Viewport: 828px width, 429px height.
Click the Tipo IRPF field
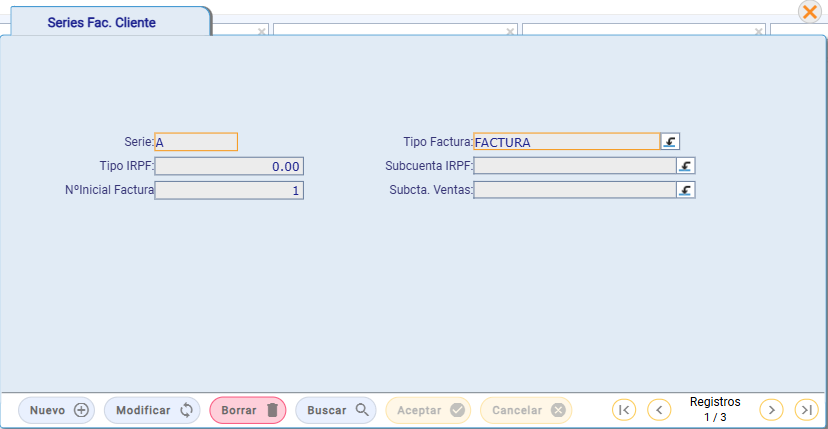point(229,166)
